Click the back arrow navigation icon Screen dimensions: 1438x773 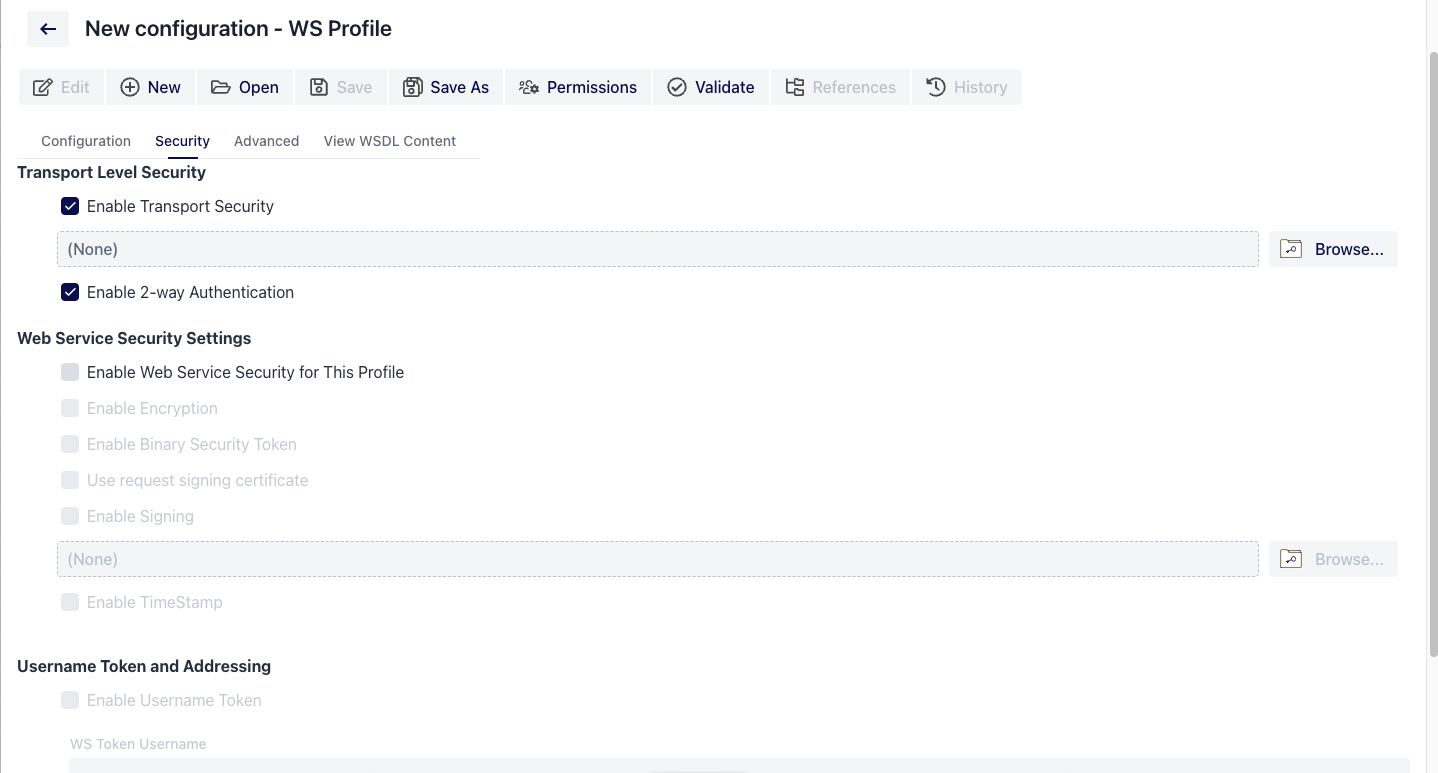tap(47, 28)
